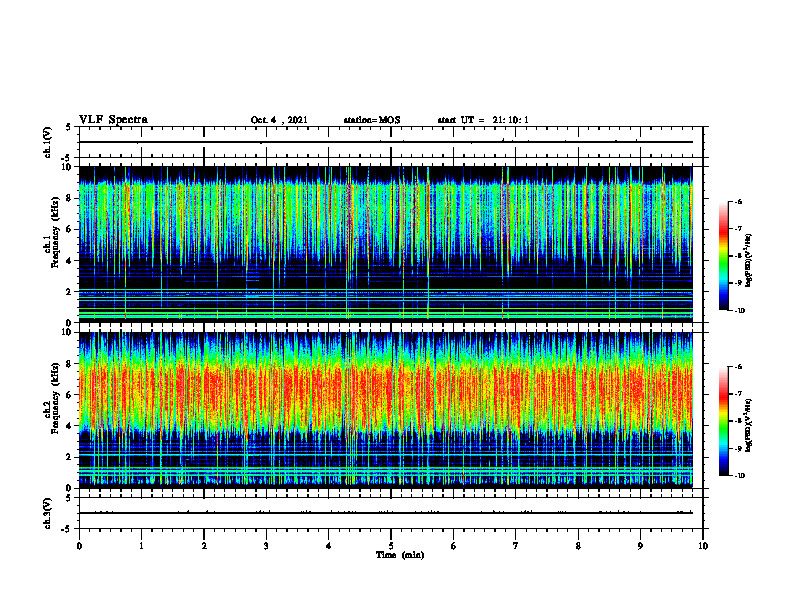Viewport: 792px width, 612px height.
Task: Click the "9" tick label on time axis
Action: tap(640, 546)
